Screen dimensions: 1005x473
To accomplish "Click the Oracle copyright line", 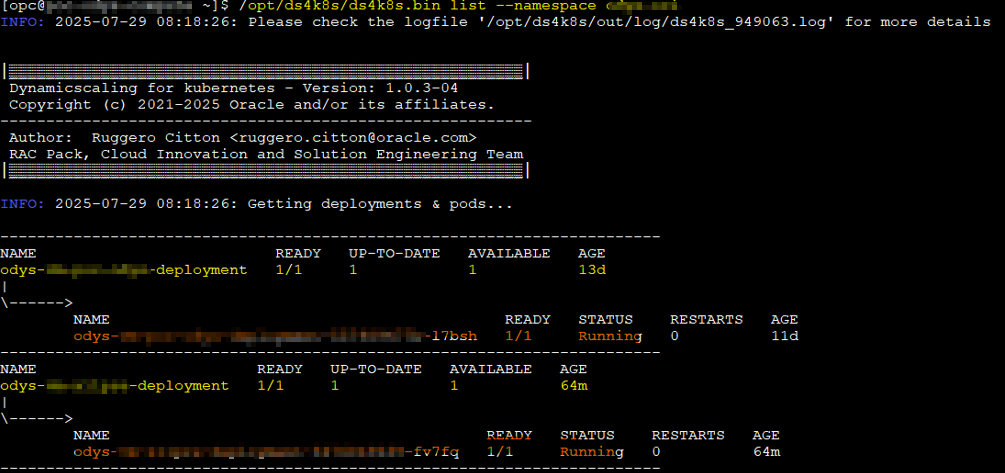I will click(x=251, y=104).
